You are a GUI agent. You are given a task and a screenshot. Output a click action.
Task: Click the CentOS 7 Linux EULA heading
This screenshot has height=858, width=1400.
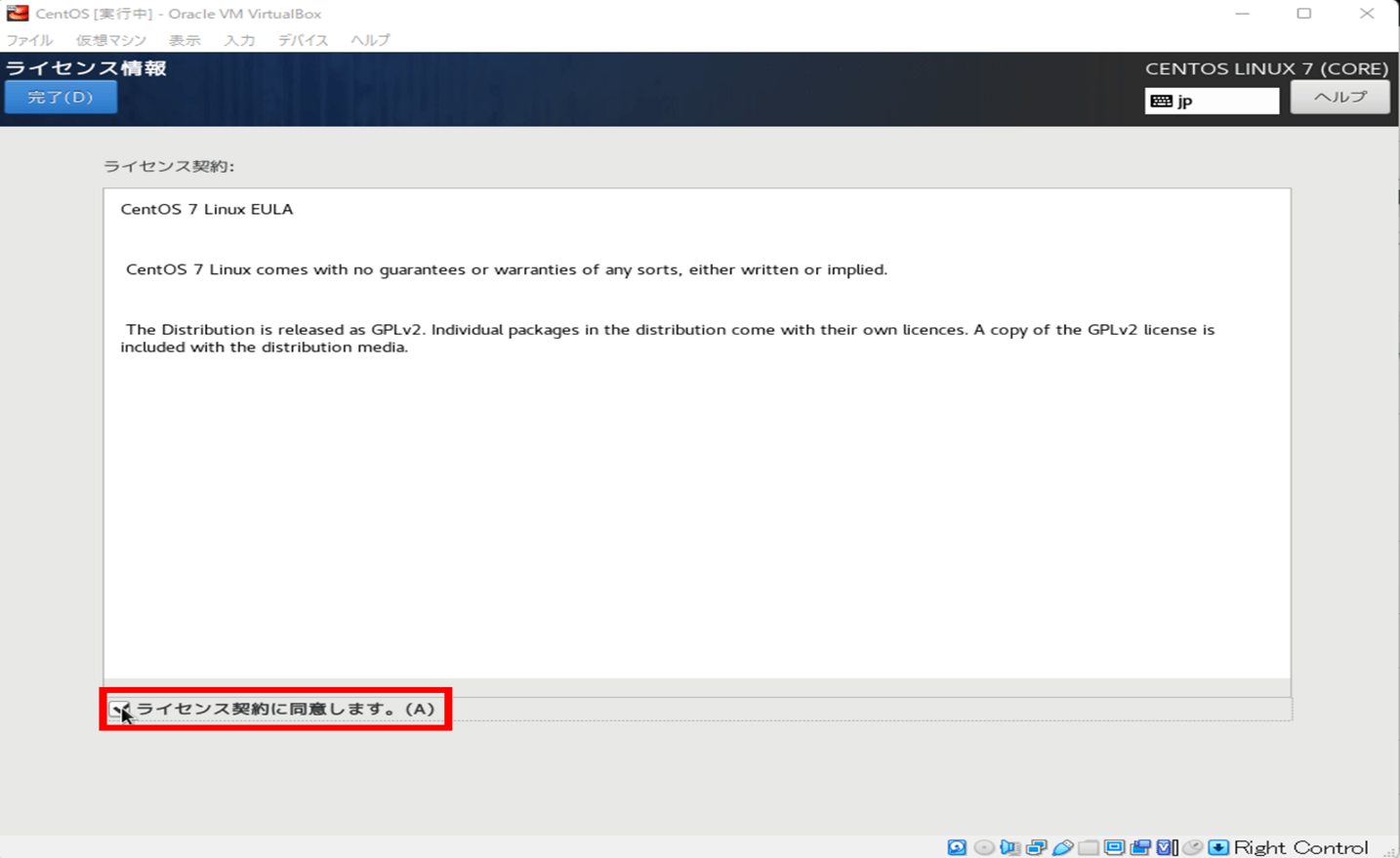pos(207,209)
